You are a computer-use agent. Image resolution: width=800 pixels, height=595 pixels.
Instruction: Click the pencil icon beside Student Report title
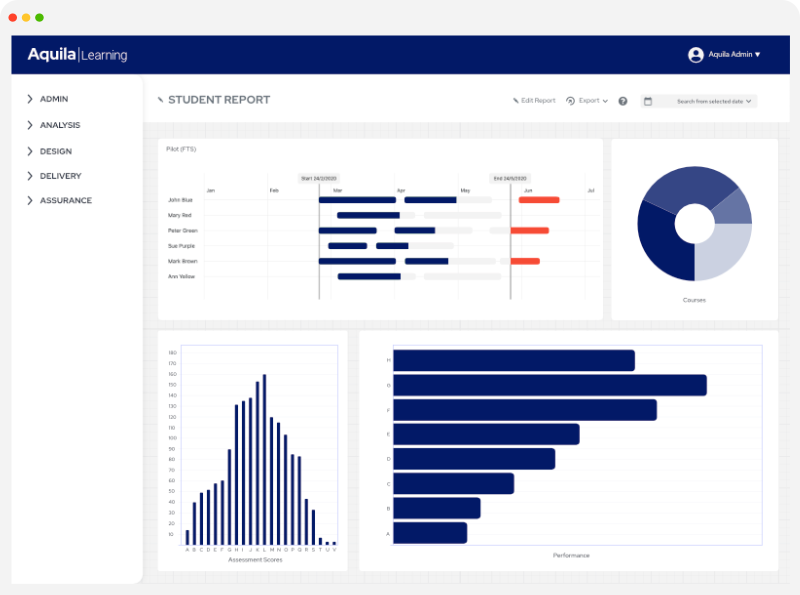[161, 100]
